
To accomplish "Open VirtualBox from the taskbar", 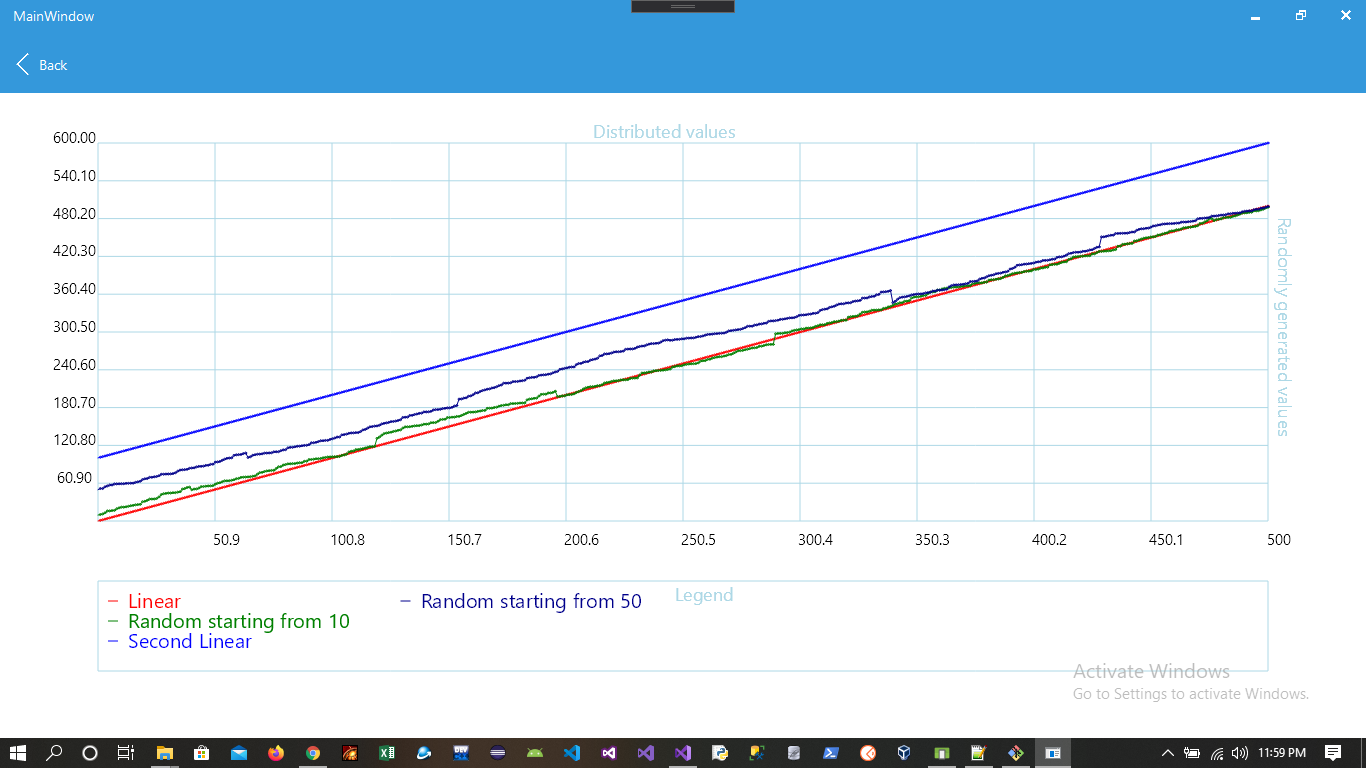I will pos(905,753).
